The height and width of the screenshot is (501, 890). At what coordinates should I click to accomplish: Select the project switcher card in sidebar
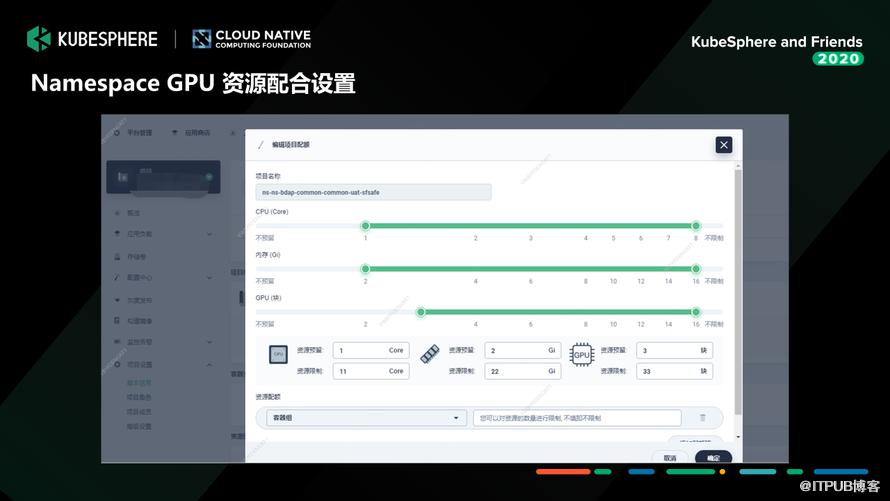(x=163, y=177)
